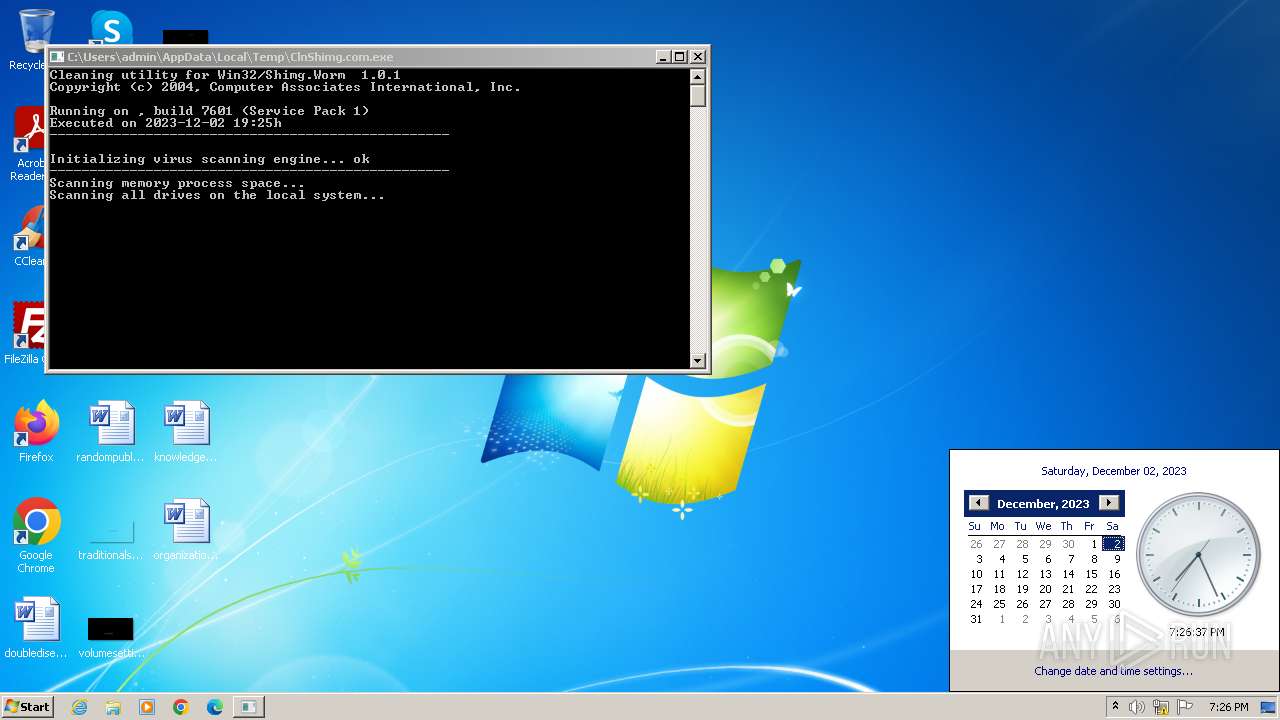This screenshot has width=1280, height=720.
Task: Select December 25 in the calendar
Action: tap(999, 604)
